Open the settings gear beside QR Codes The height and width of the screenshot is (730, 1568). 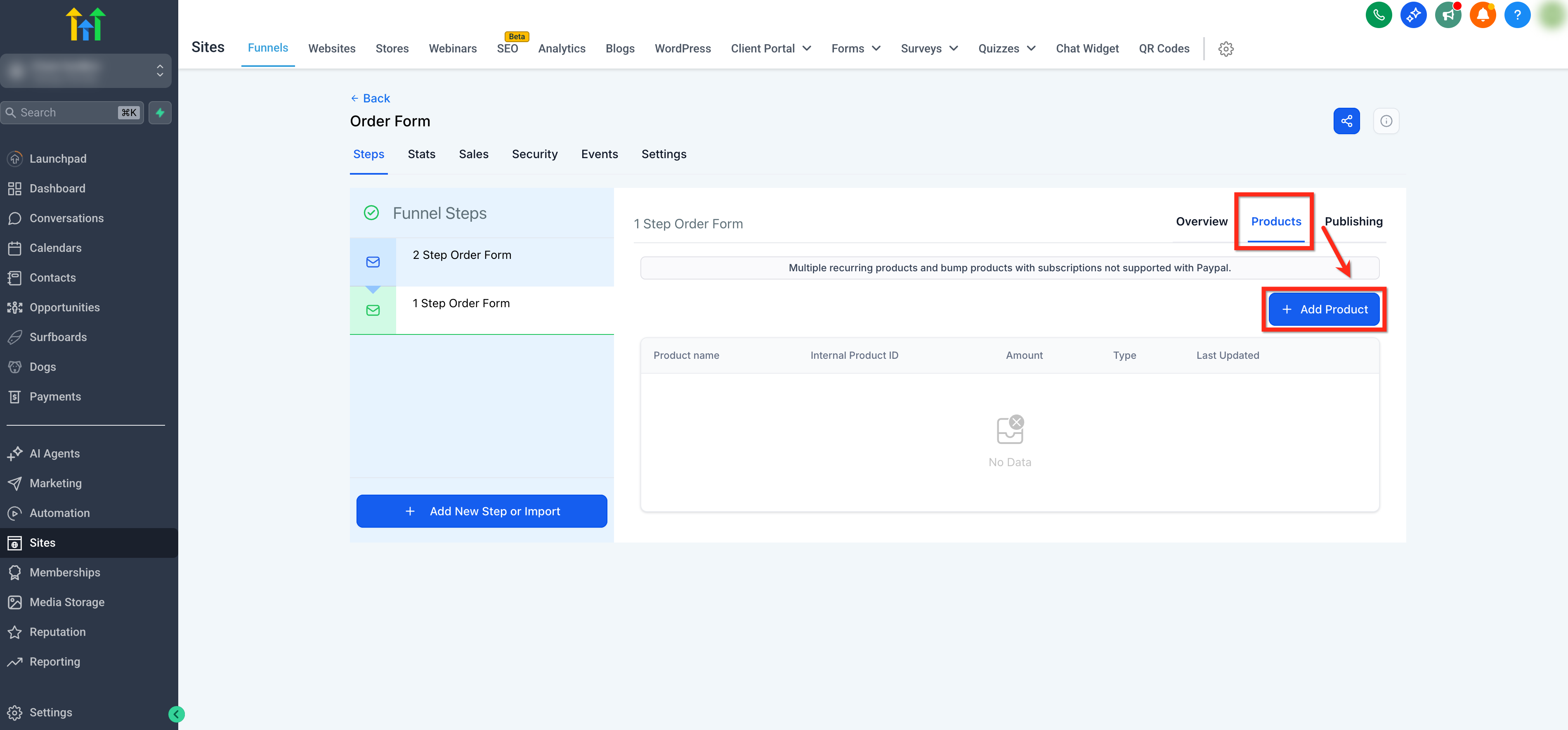[x=1225, y=49]
